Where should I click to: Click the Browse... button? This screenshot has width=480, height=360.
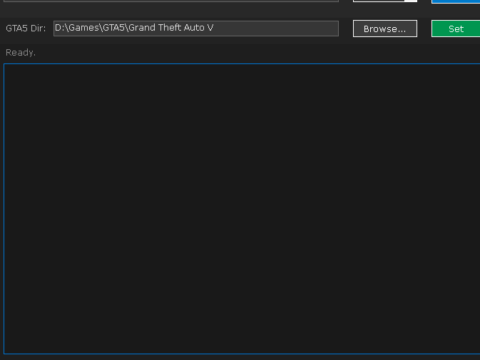(385, 29)
